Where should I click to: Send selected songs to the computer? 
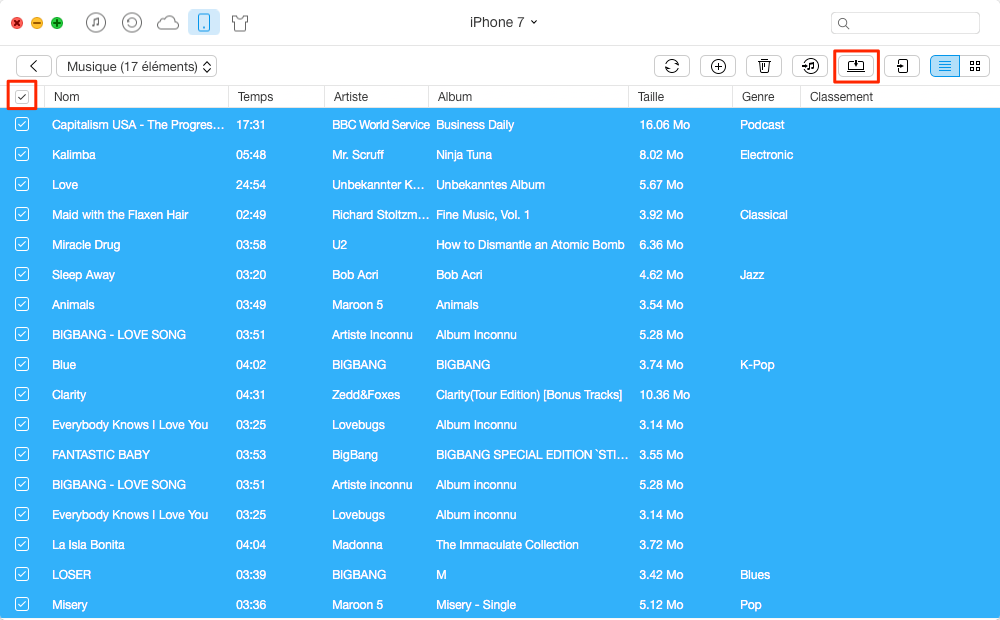coord(856,66)
